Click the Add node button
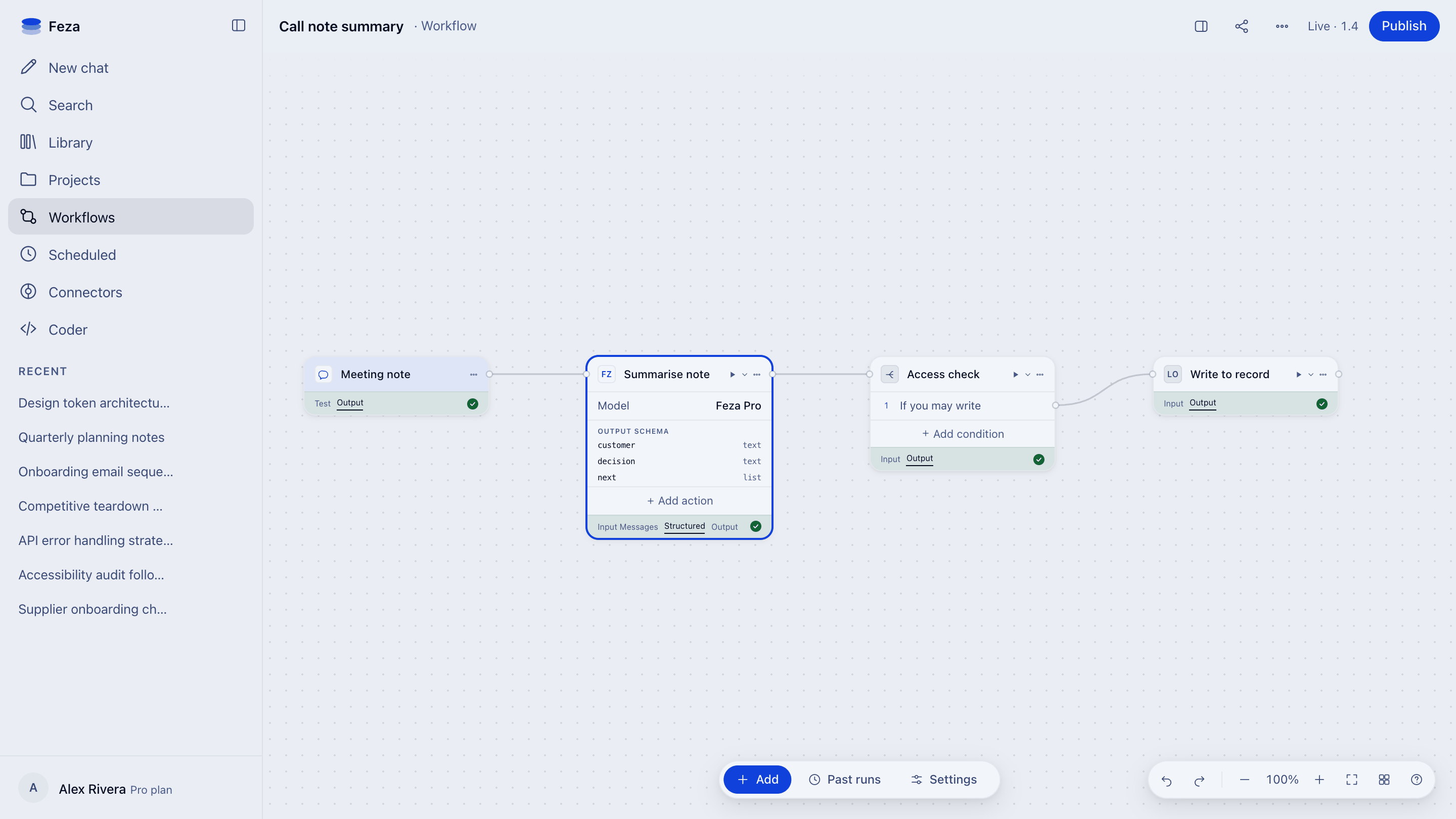 (x=757, y=780)
